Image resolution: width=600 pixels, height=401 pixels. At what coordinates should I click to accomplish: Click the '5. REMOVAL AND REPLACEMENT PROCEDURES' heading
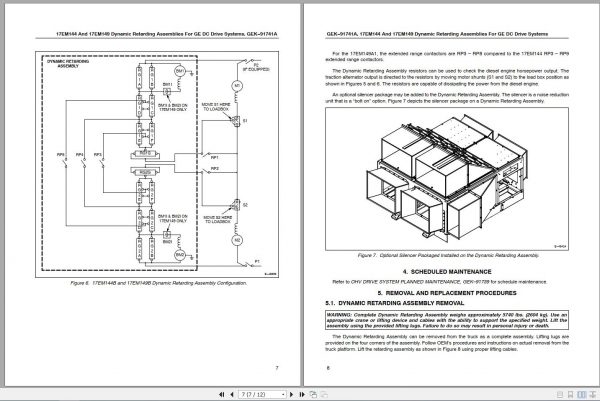(447, 293)
